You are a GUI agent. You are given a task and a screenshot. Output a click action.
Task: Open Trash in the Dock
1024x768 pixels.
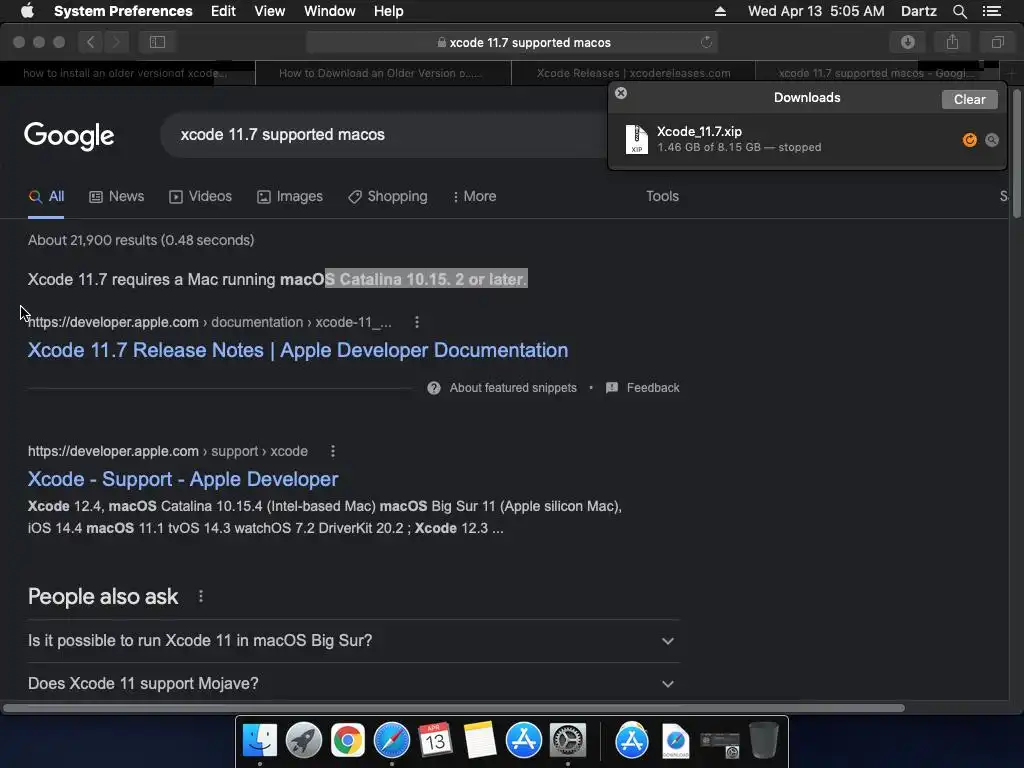pos(763,740)
